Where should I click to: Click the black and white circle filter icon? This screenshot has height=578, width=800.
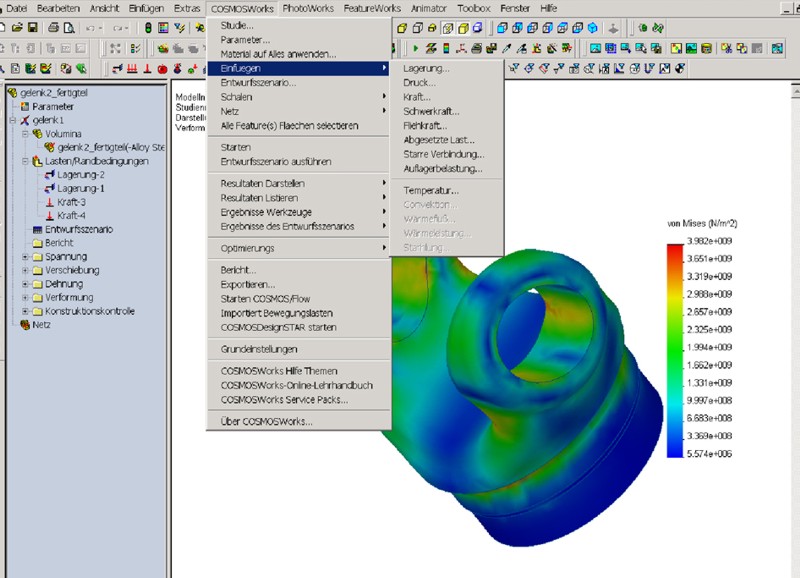coord(680,68)
